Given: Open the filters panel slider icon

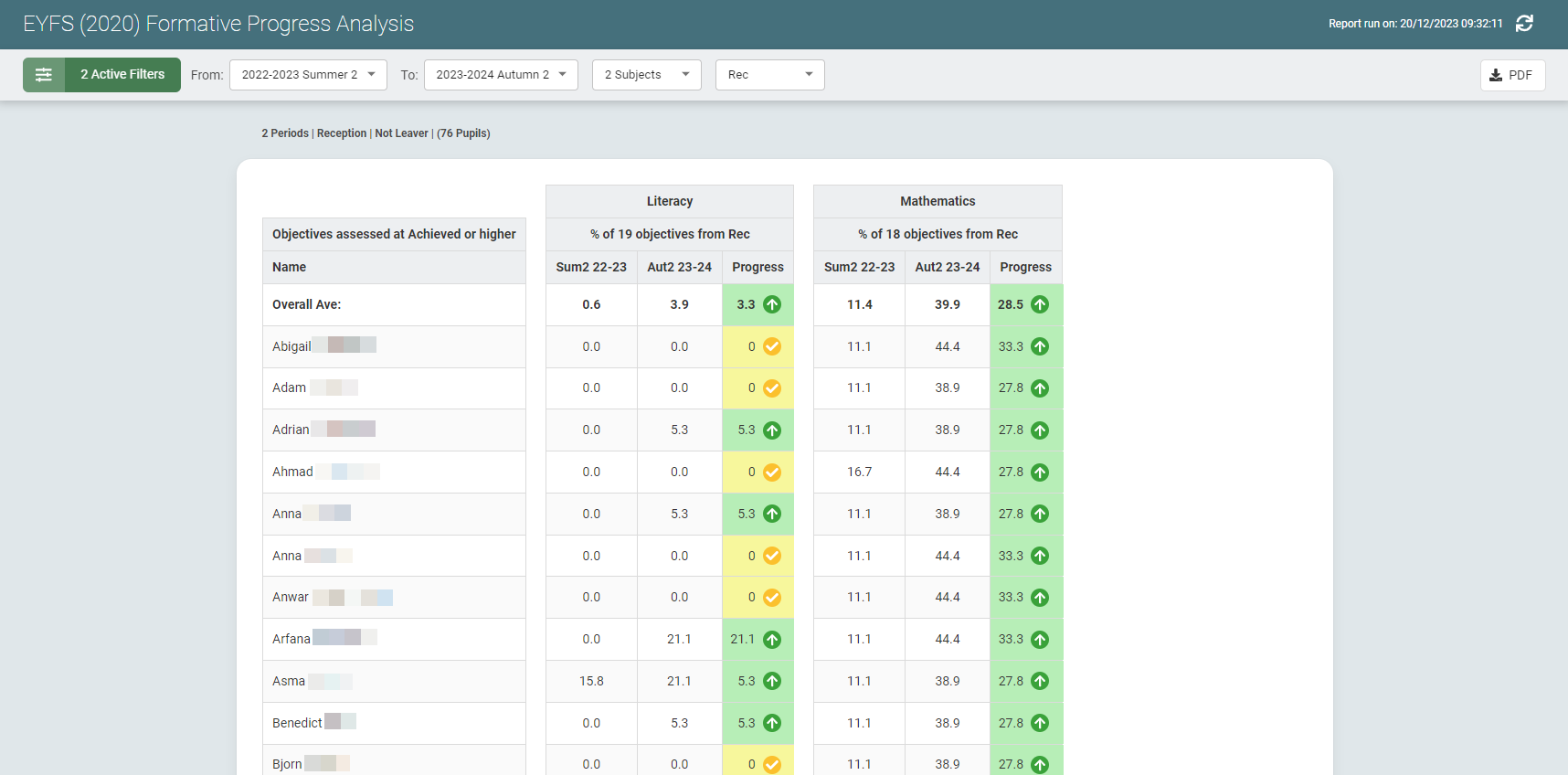Looking at the screenshot, I should [44, 75].
